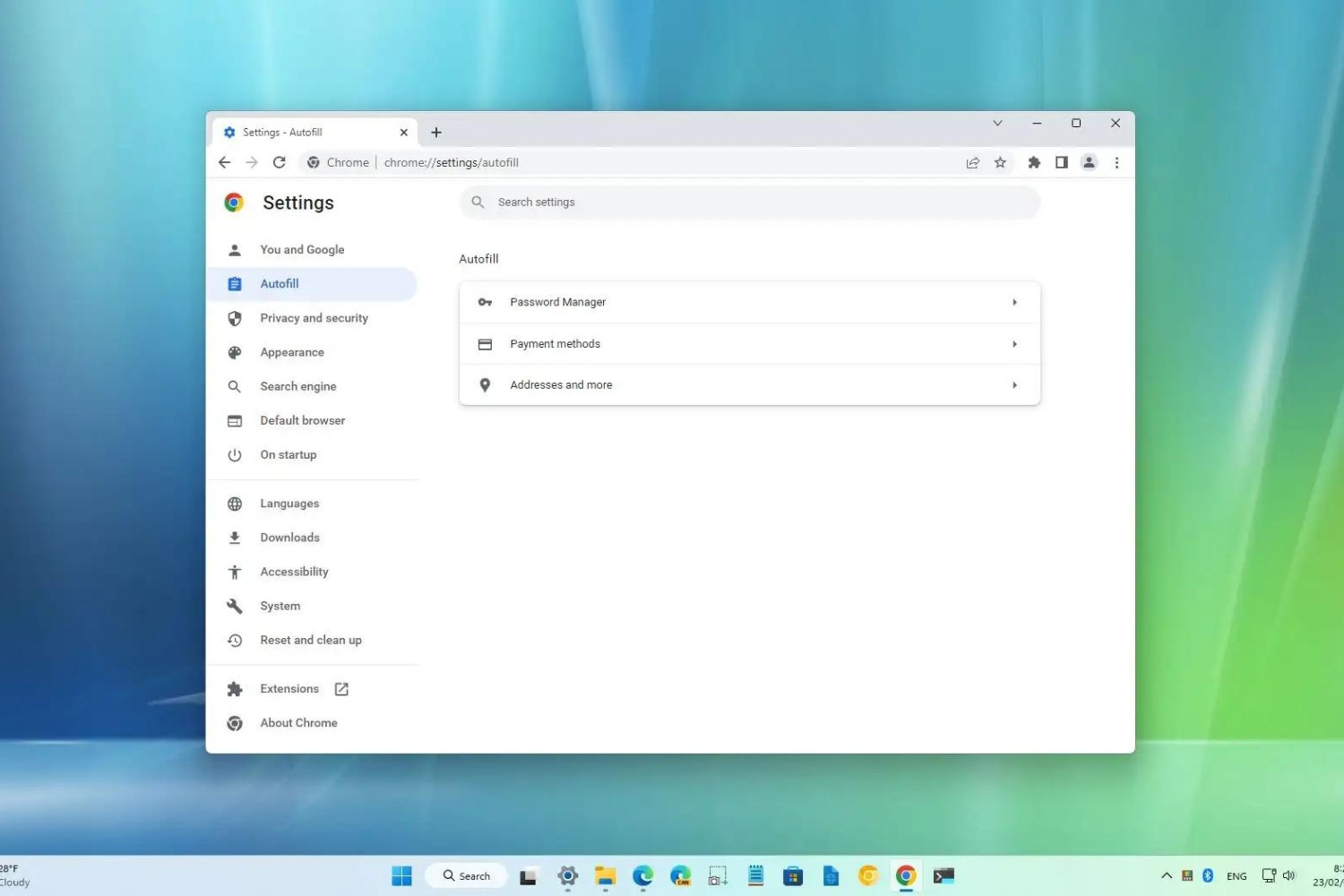Screen dimensions: 1344x896
Task: Click the share page icon
Action: click(972, 162)
